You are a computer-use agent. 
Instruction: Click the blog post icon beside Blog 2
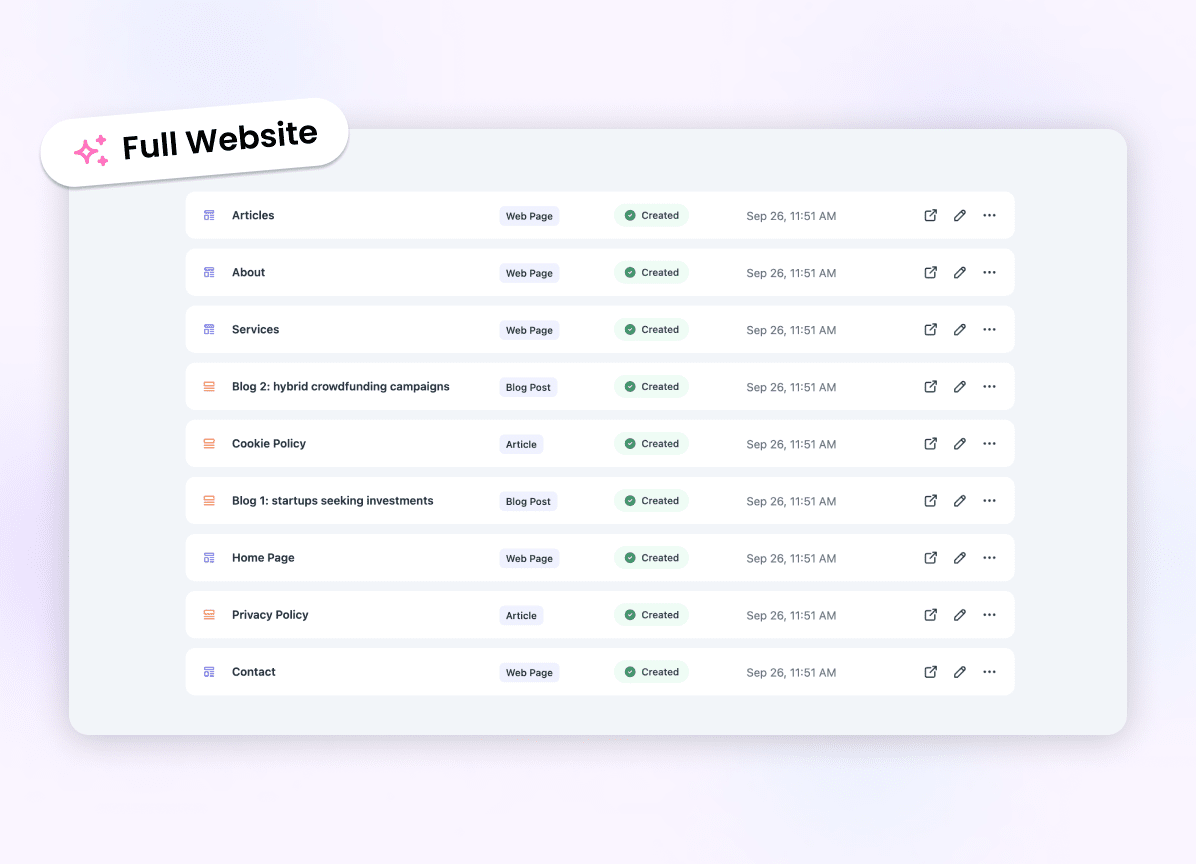[x=209, y=387]
